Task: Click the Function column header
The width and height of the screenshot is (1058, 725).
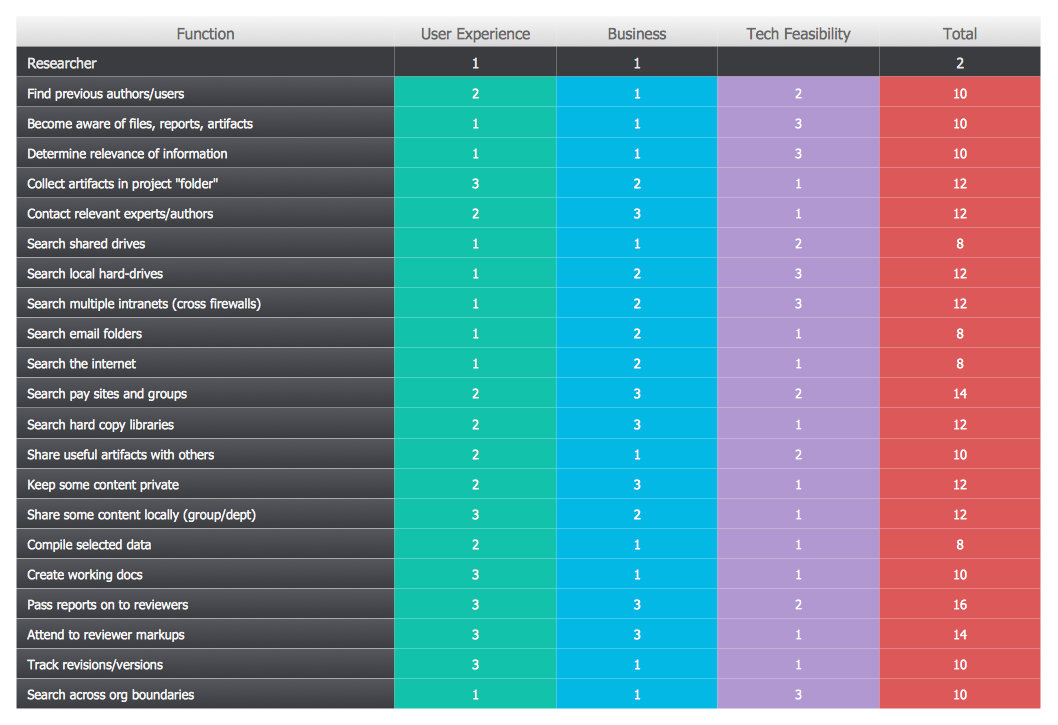Action: click(205, 34)
